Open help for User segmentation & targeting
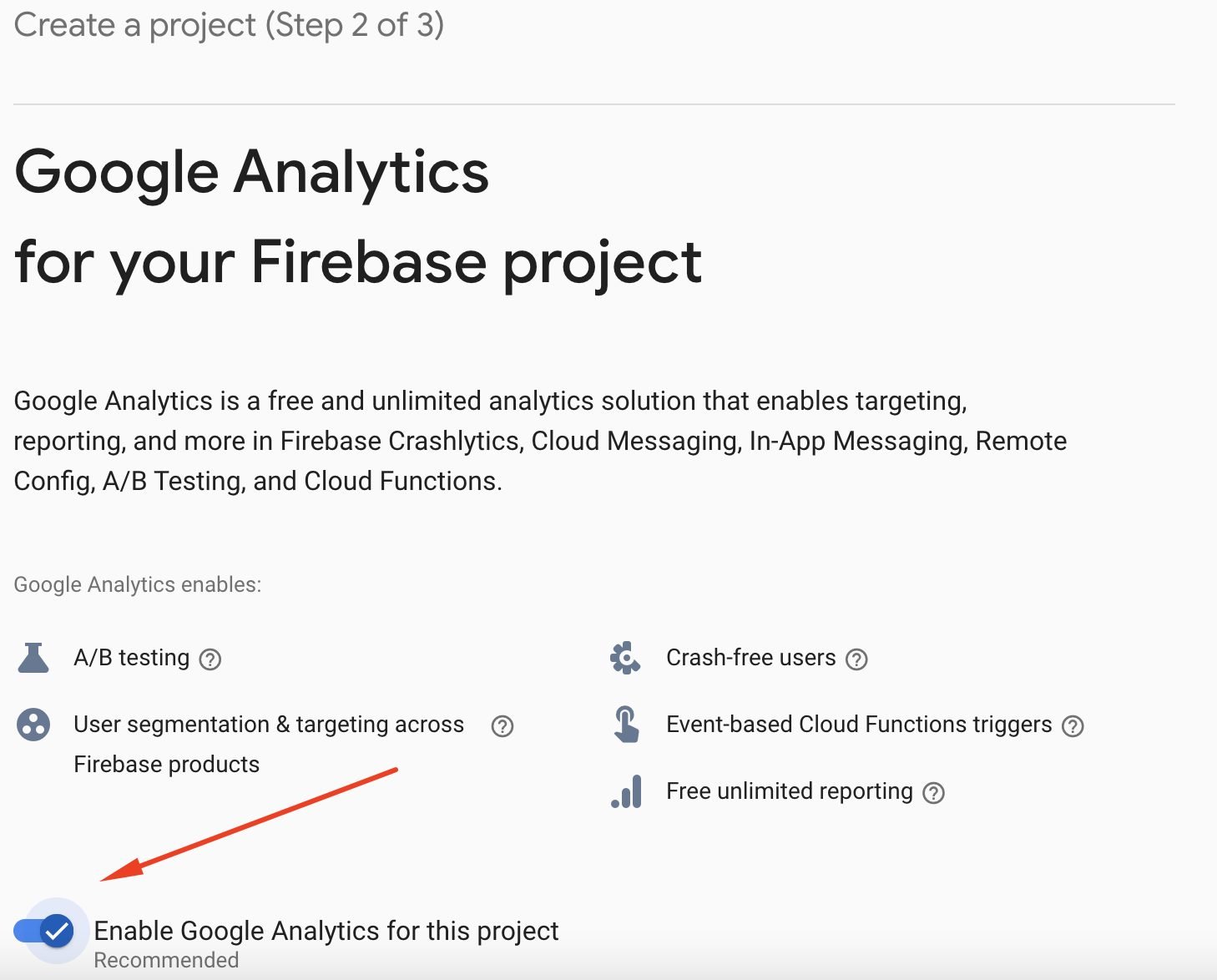Image resolution: width=1217 pixels, height=980 pixels. 502,727
